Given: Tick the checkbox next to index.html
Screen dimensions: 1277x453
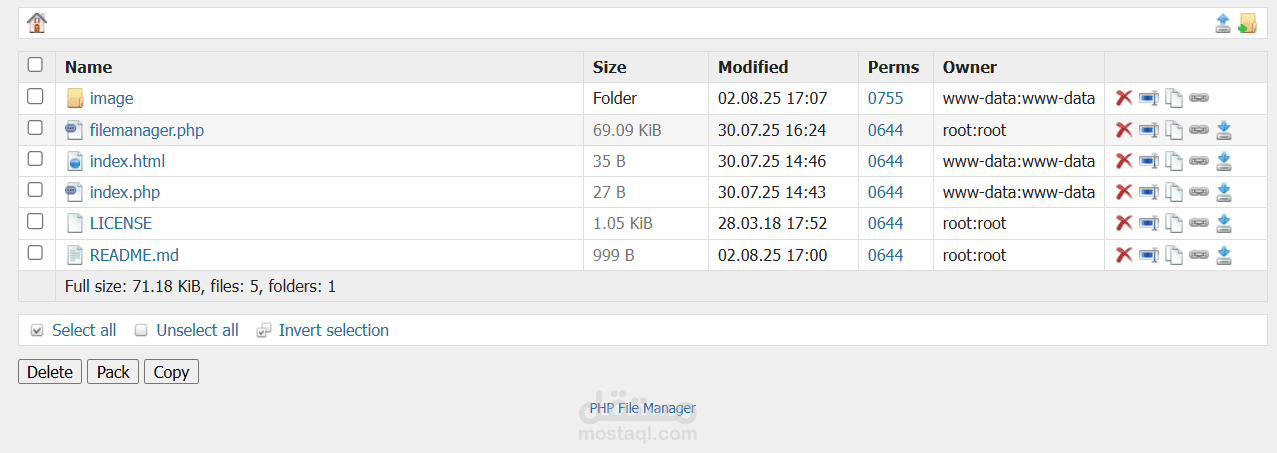Looking at the screenshot, I should (35, 158).
